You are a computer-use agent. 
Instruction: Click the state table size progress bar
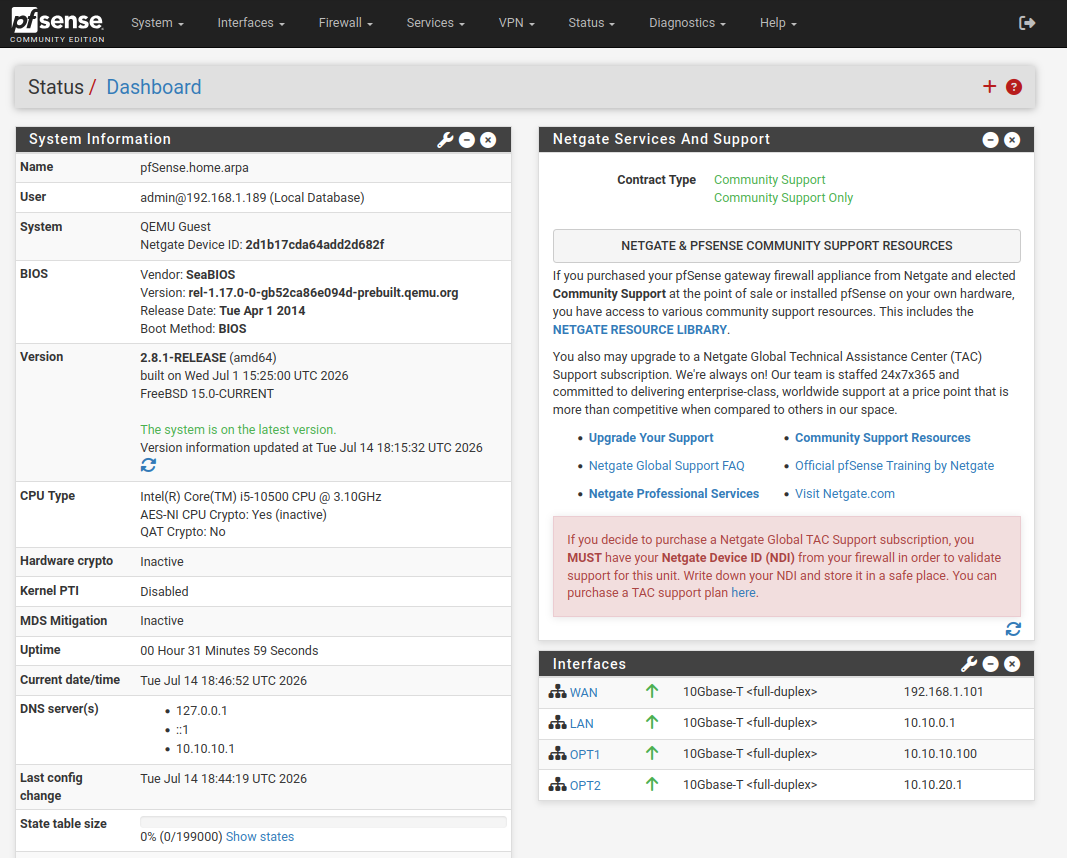click(x=323, y=821)
